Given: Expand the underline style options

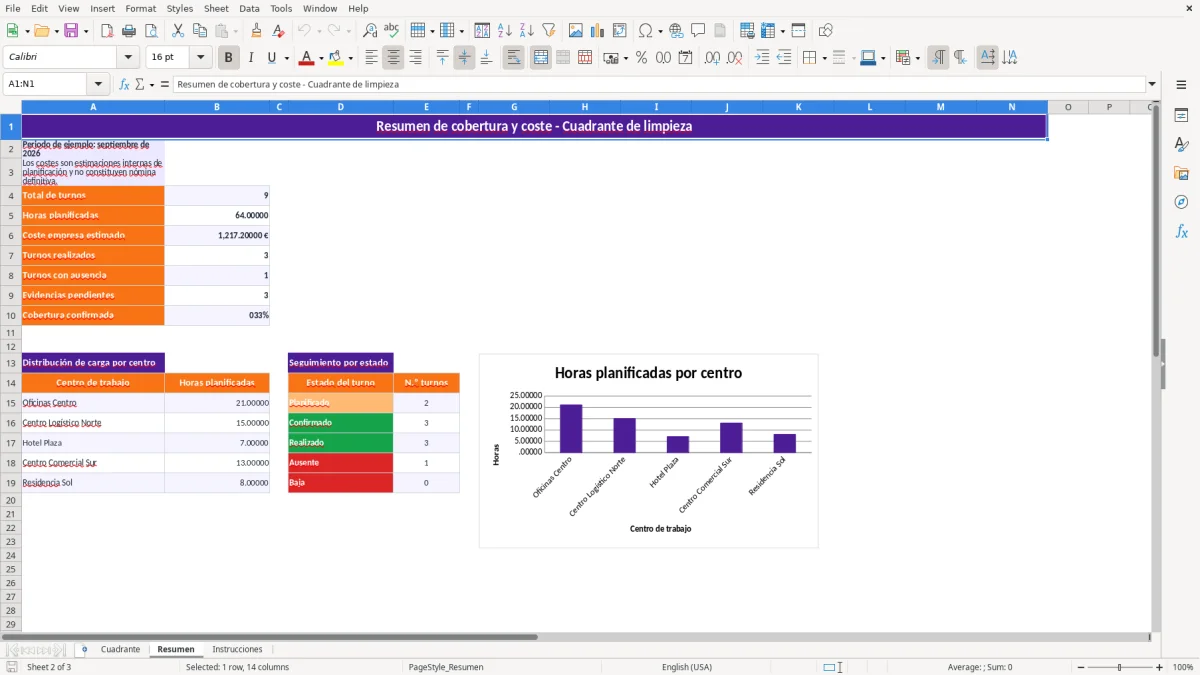Looking at the screenshot, I should pyautogui.click(x=286, y=58).
